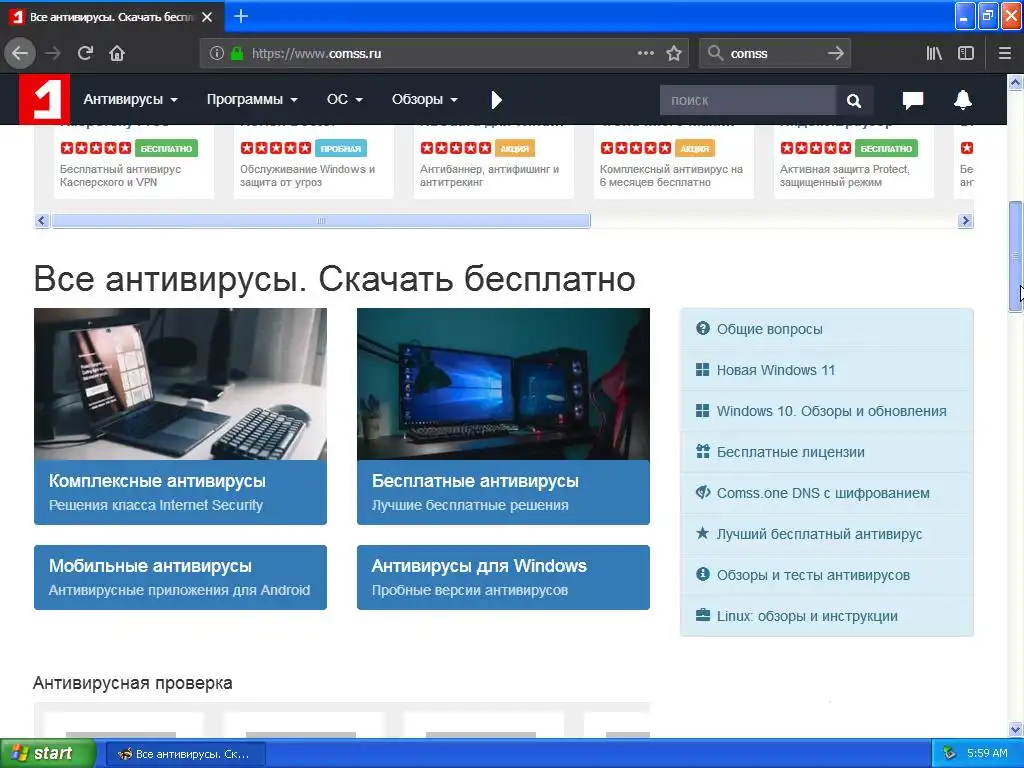Click the red Comss site logo
This screenshot has width=1024, height=768.
tap(44, 99)
